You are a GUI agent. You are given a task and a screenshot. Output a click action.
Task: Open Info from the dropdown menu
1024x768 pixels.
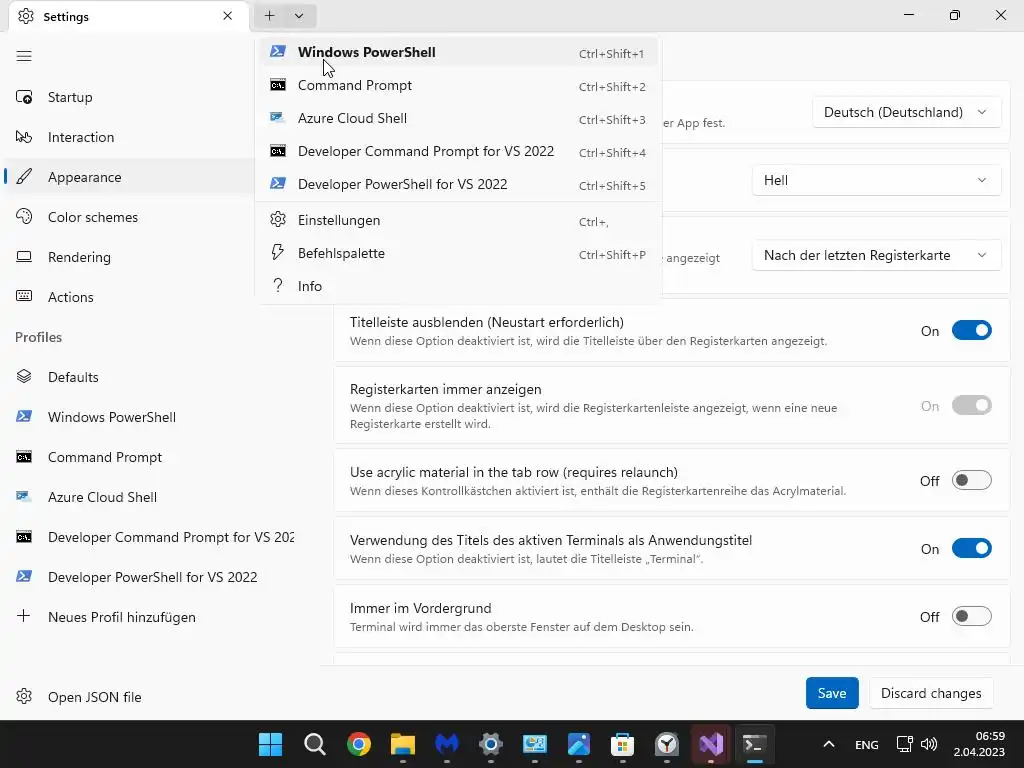click(458, 286)
